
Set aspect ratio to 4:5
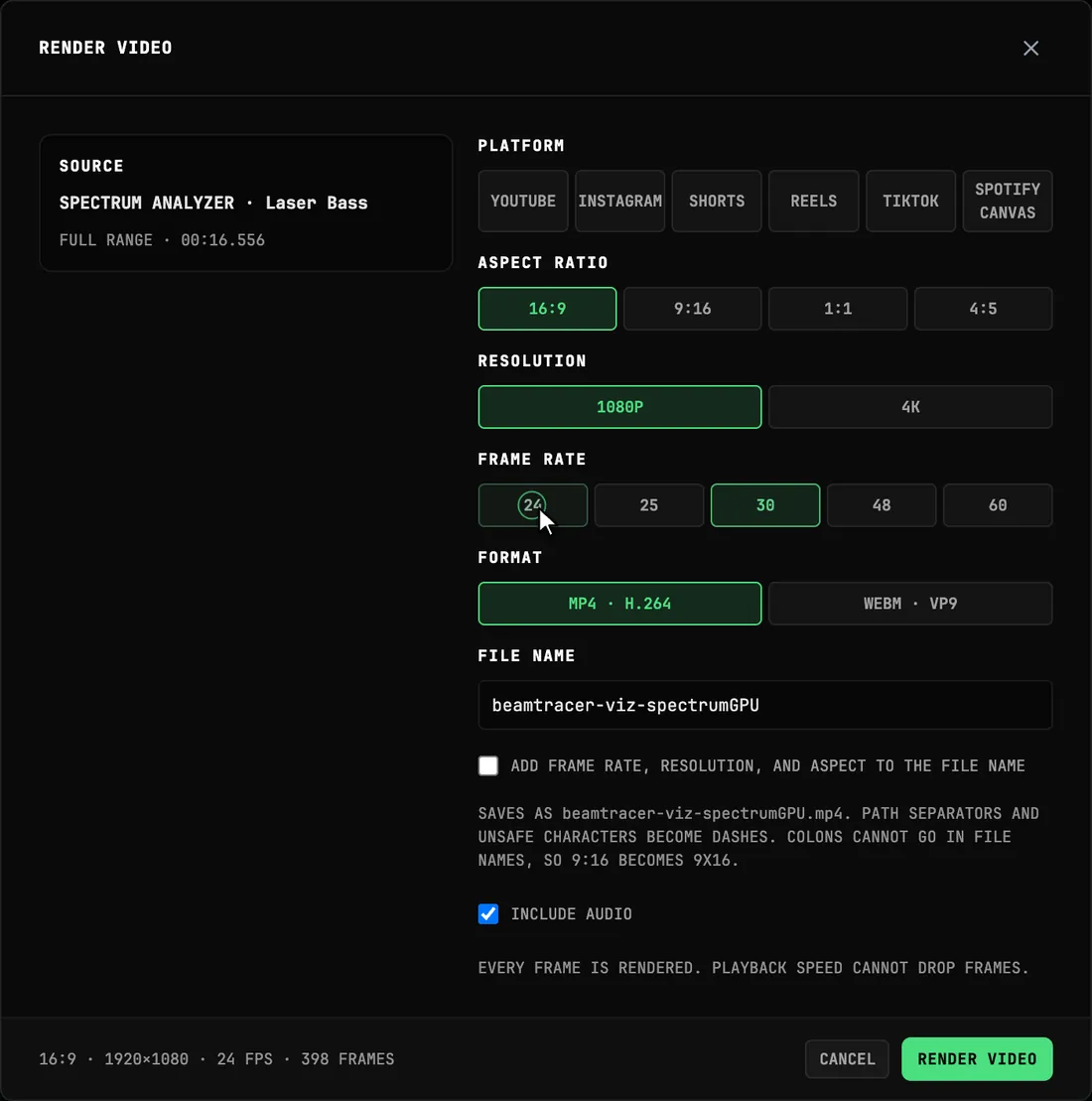983,308
